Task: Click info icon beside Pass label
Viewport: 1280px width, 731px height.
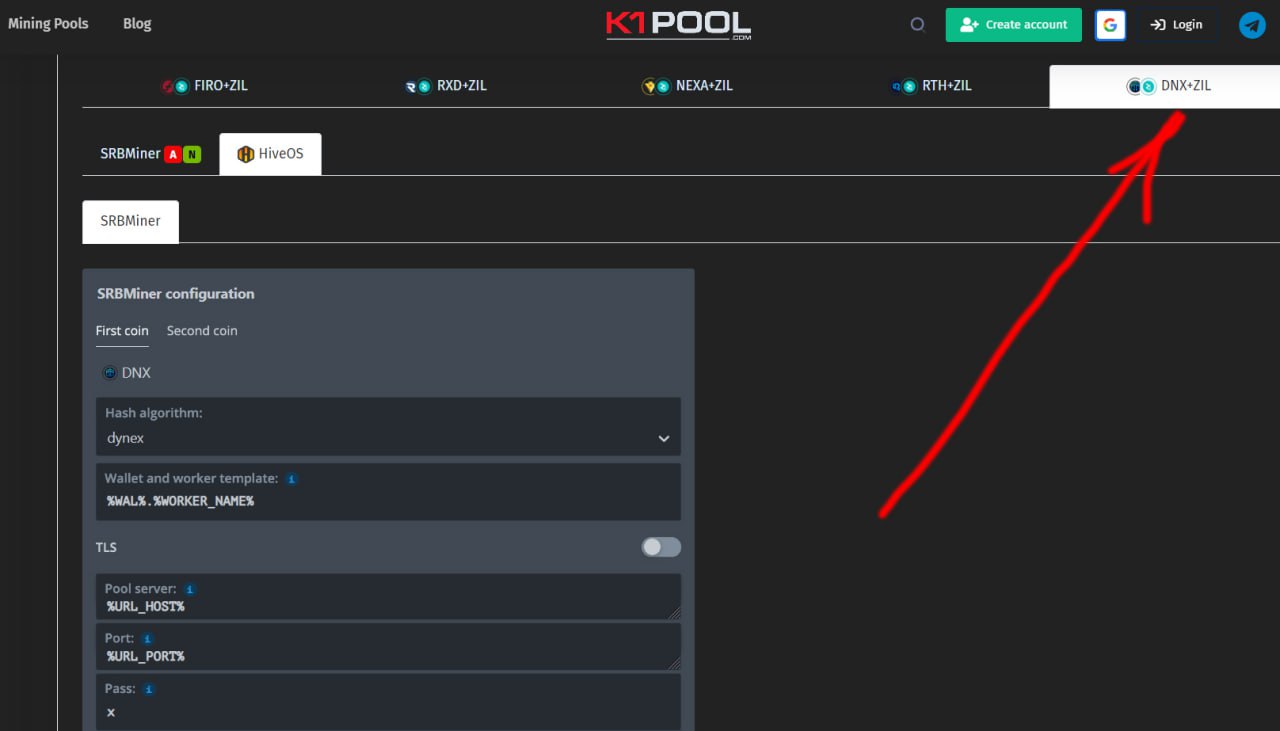Action: coord(149,689)
